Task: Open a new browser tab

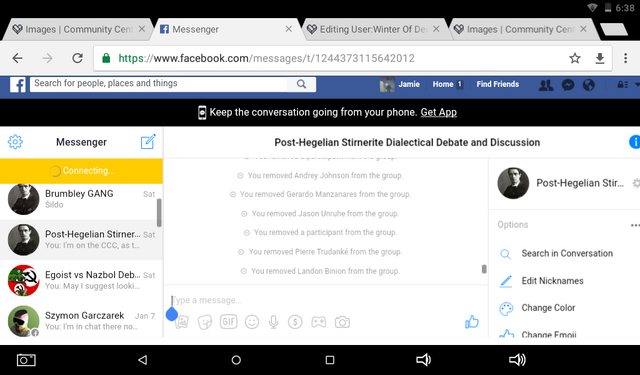Action: 613,29
